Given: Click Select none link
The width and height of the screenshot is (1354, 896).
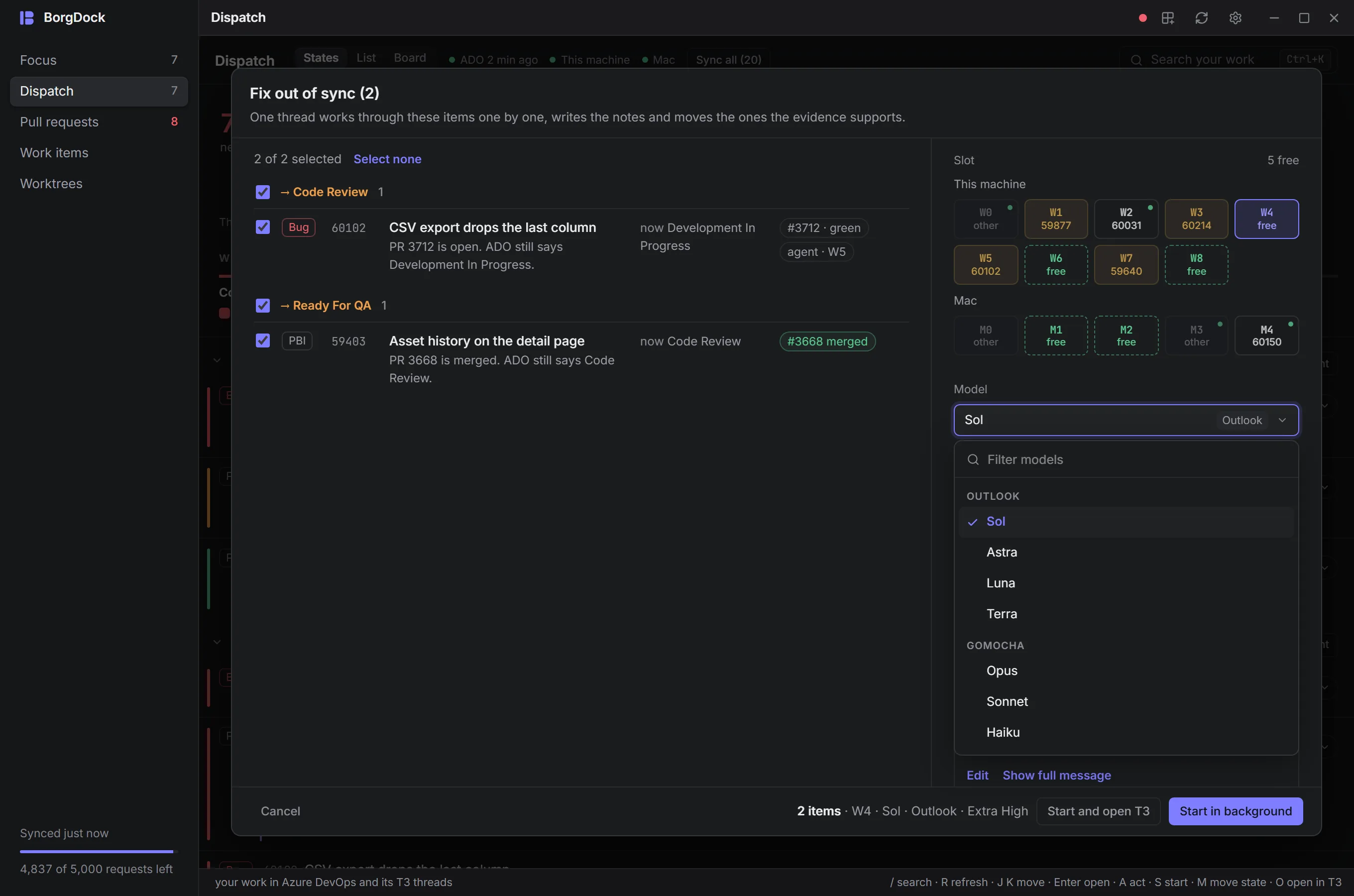Looking at the screenshot, I should point(387,159).
